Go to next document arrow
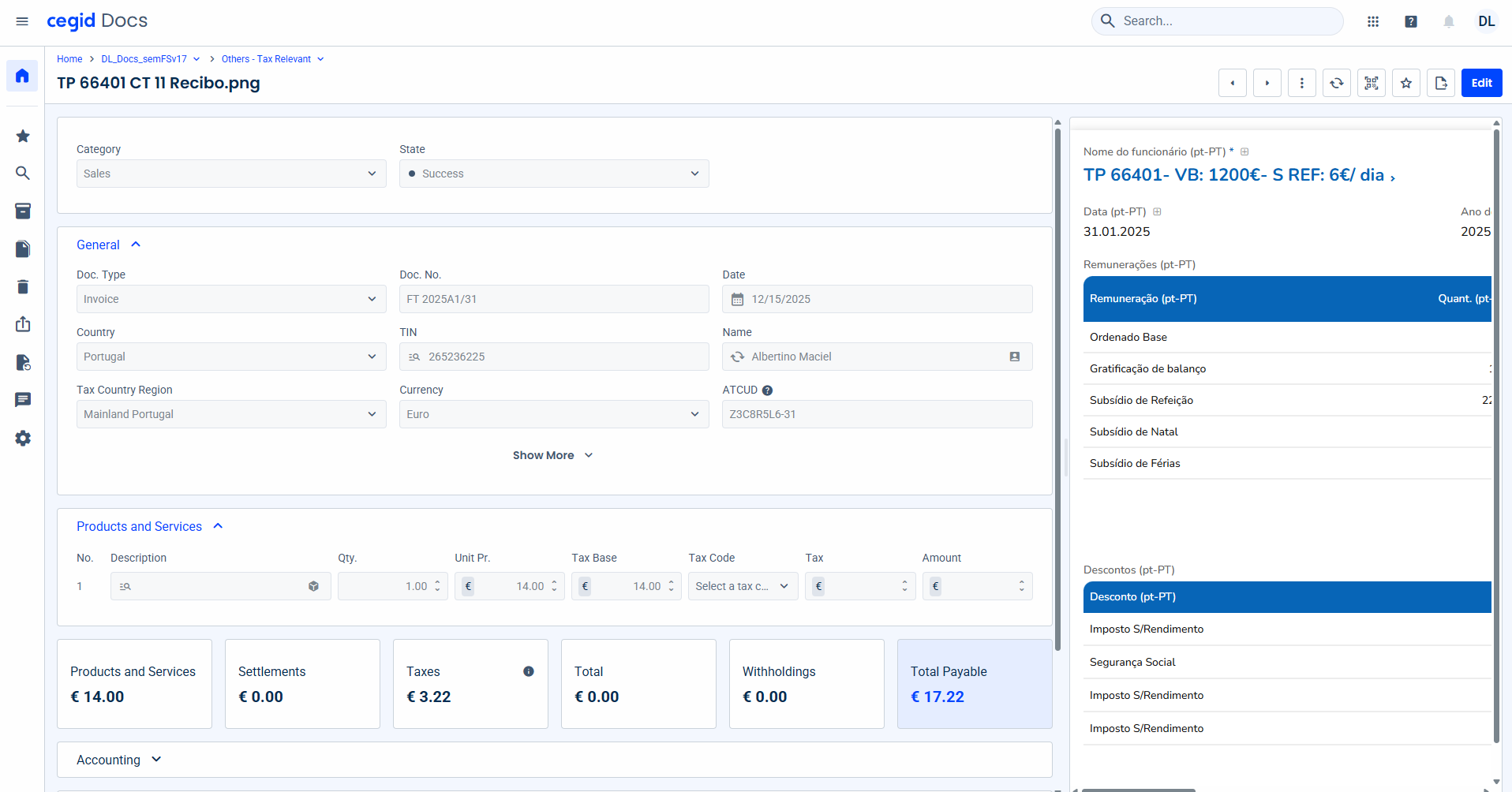This screenshot has width=1512, height=792. pos(1267,83)
